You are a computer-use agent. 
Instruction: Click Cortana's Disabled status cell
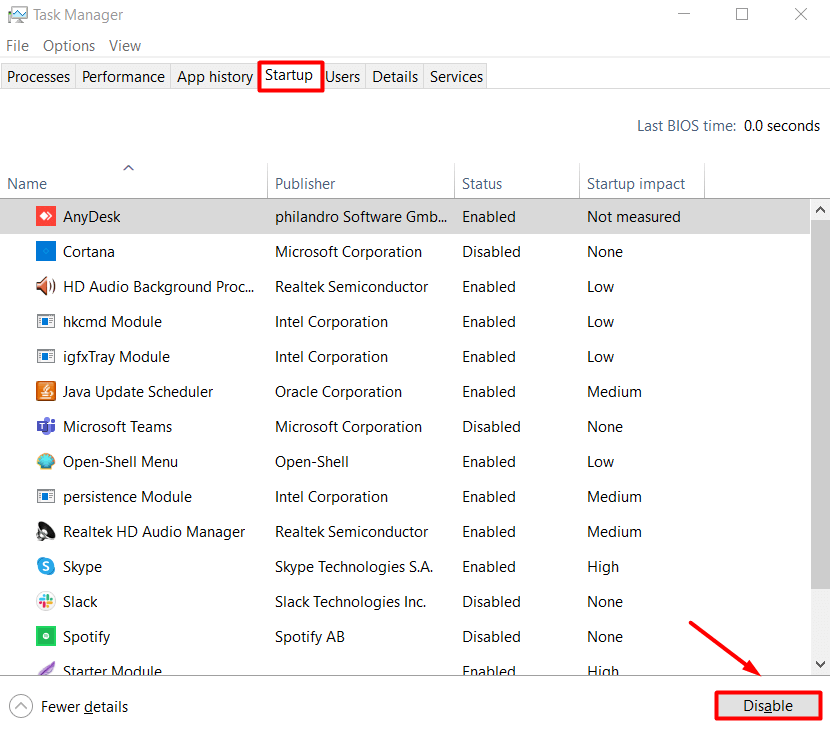[x=491, y=252]
